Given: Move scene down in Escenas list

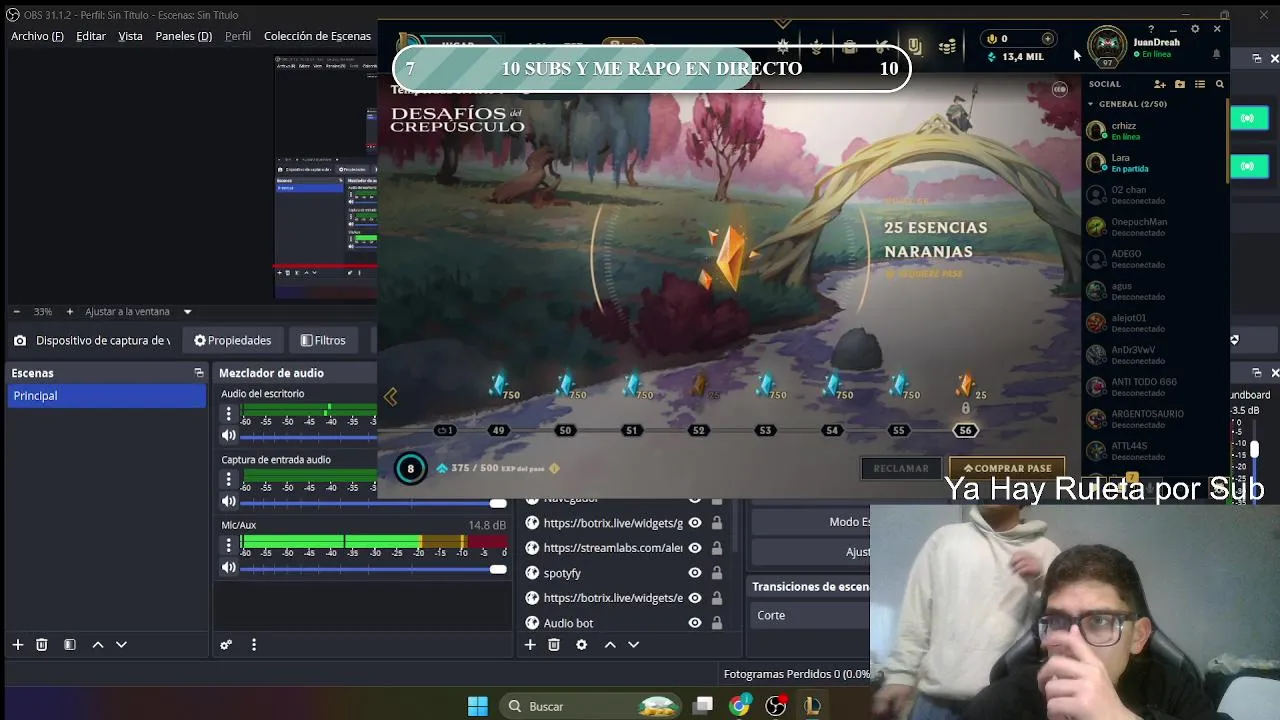Looking at the screenshot, I should point(121,645).
